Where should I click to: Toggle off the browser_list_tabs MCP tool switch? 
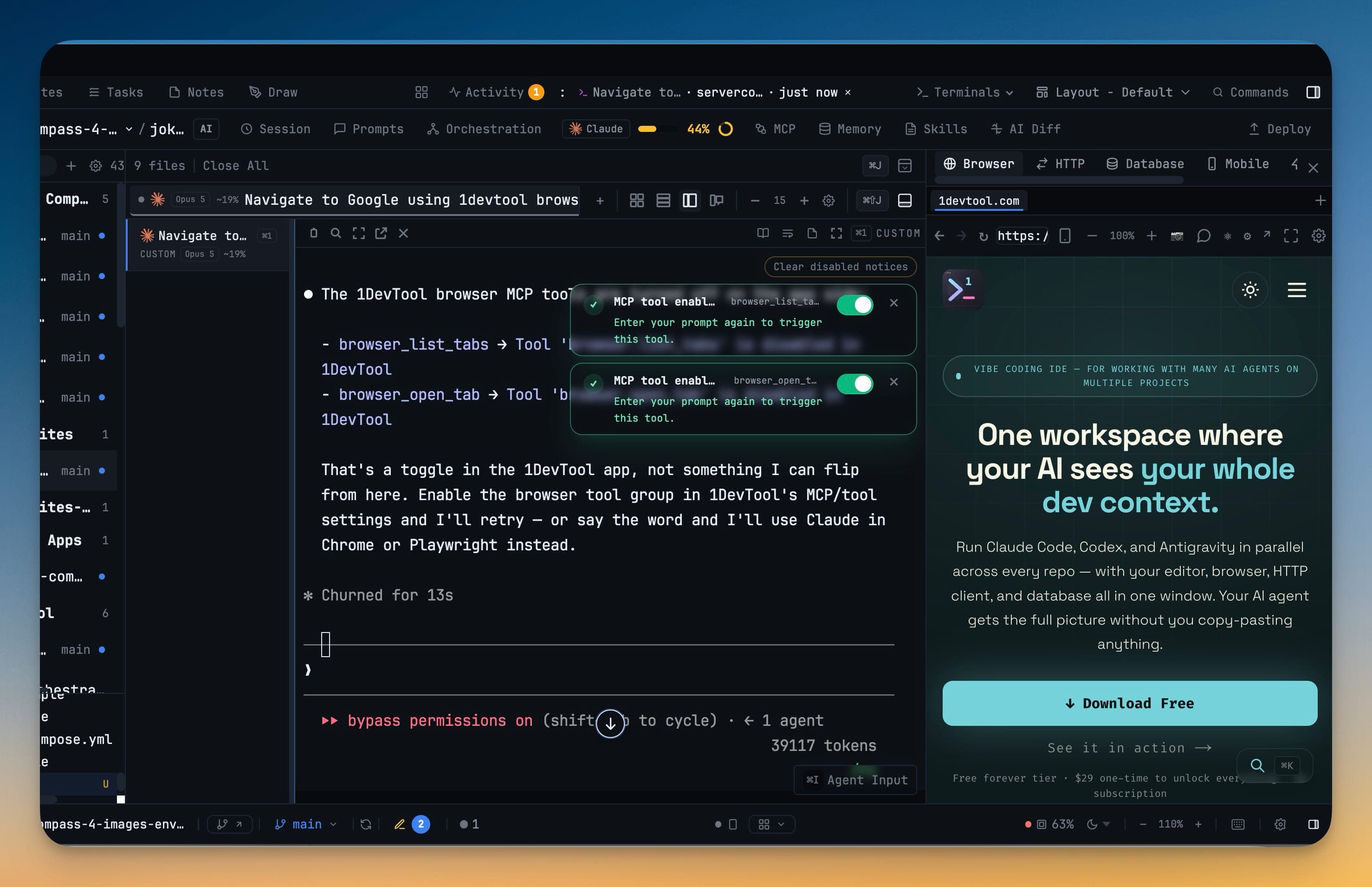[854, 305]
